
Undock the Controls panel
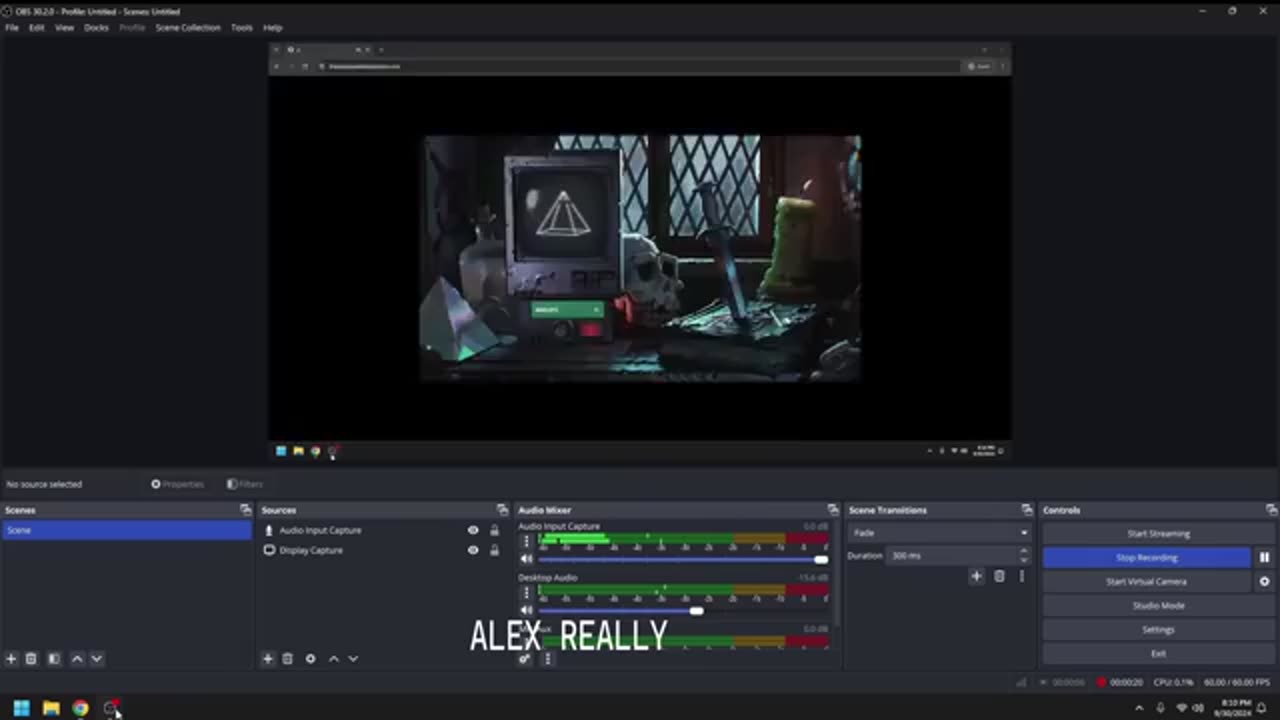(1270, 510)
